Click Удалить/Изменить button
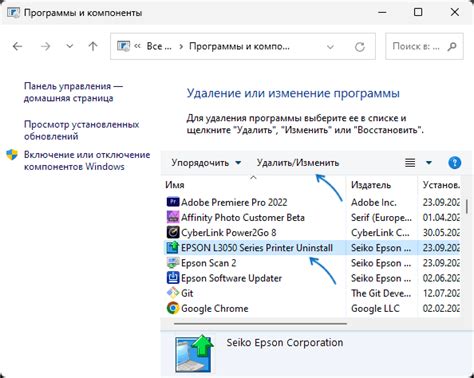This screenshot has height=378, width=474. (298, 163)
